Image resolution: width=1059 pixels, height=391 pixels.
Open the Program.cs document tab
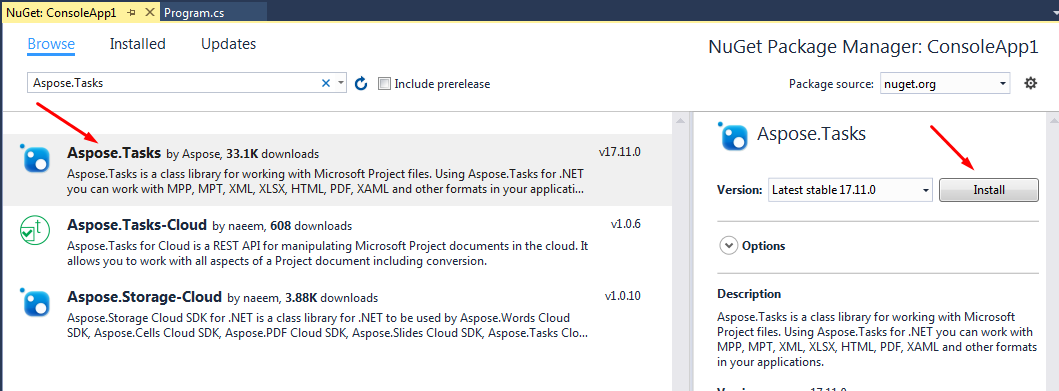coord(196,12)
